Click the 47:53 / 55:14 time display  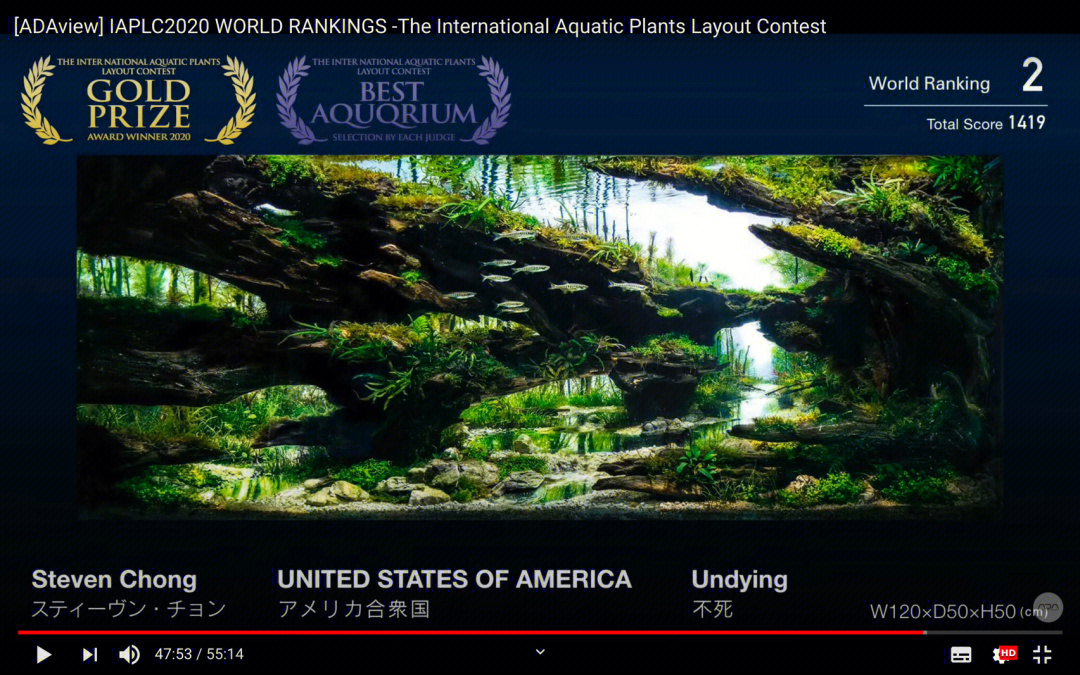tap(199, 654)
